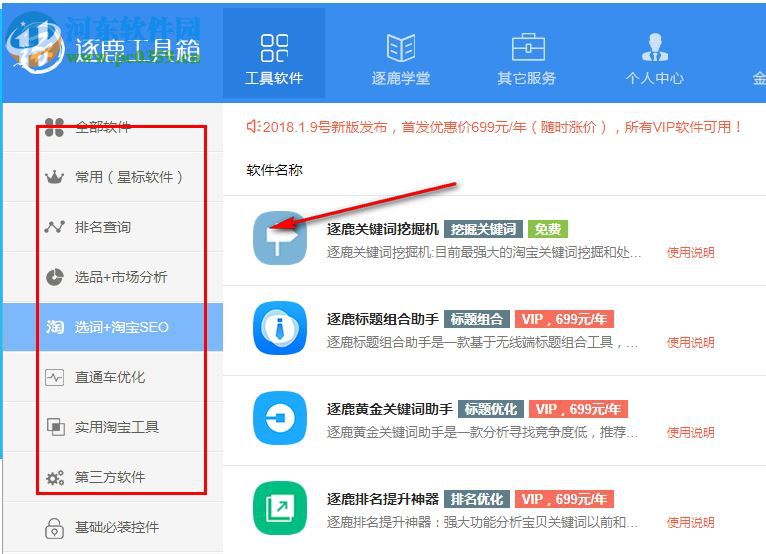Image resolution: width=766 pixels, height=554 pixels.
Task: Click the clover icon beside 全部软件
Action: 54,128
